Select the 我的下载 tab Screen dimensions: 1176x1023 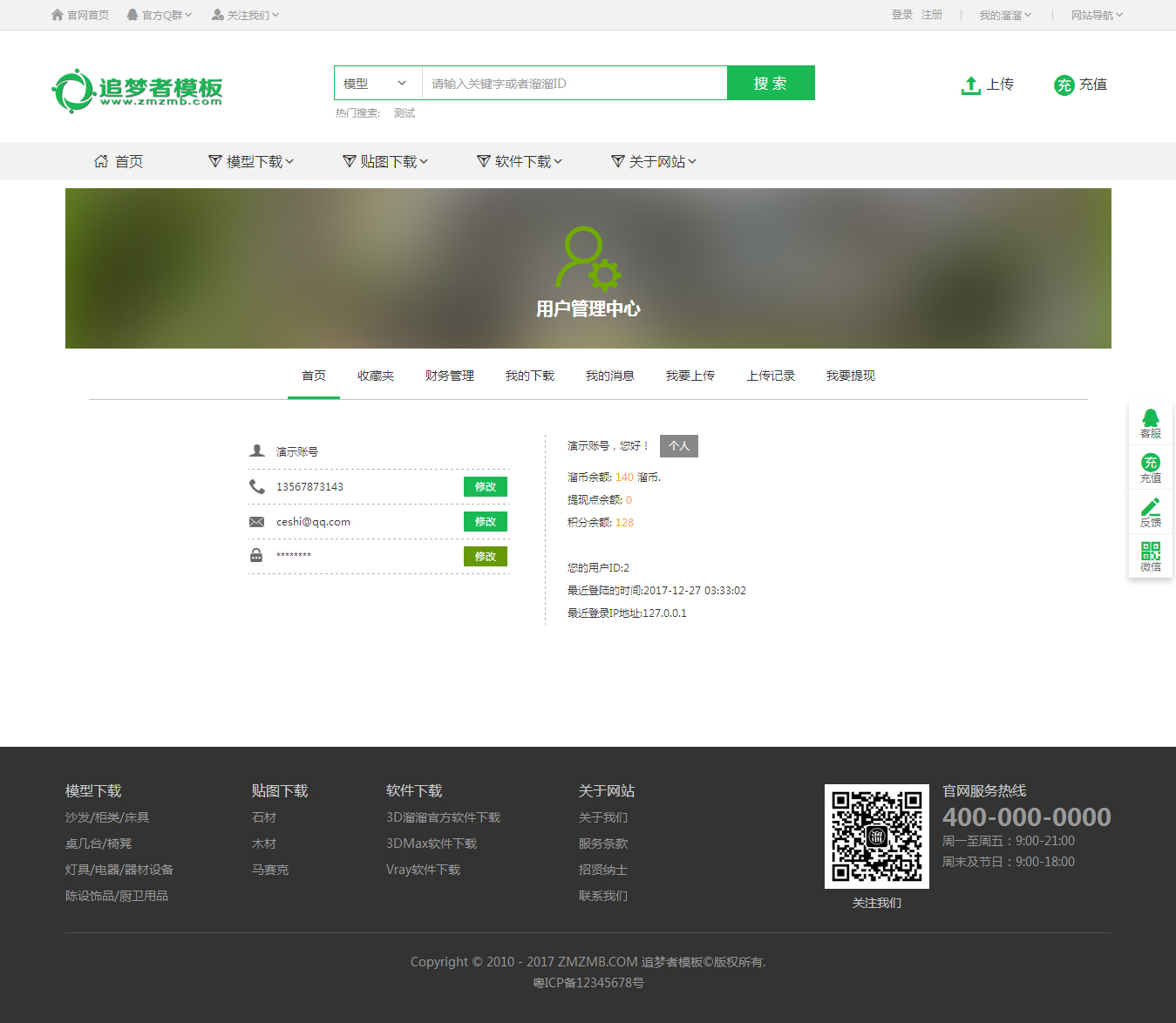(x=530, y=376)
